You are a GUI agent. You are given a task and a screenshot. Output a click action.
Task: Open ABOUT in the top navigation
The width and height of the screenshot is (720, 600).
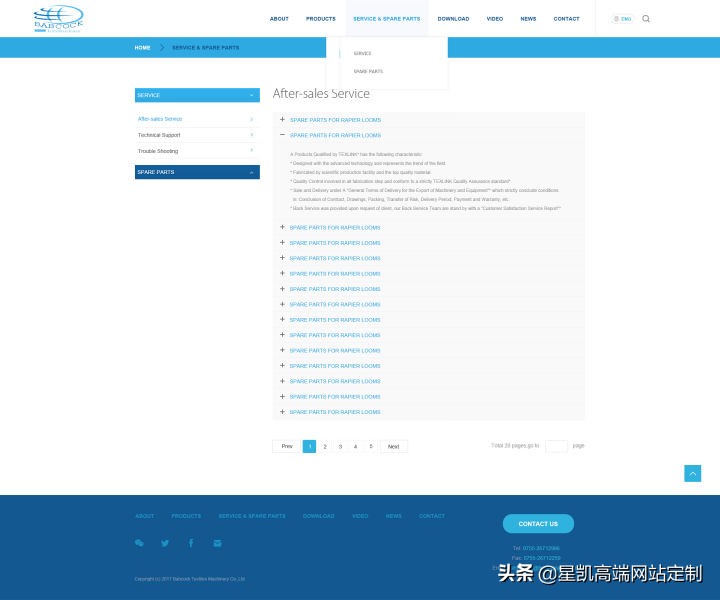click(x=279, y=19)
